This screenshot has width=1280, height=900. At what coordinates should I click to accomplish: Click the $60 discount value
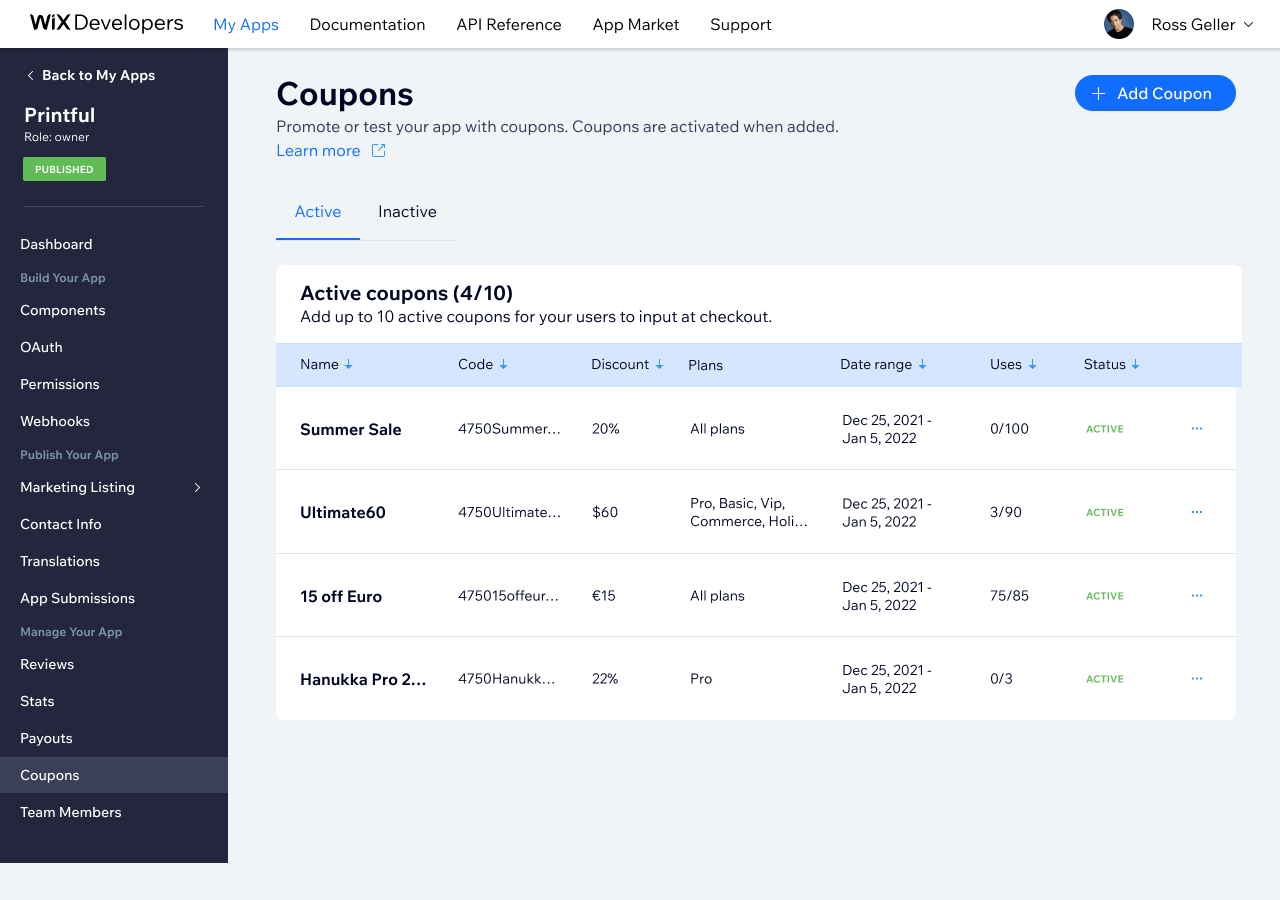pos(605,512)
